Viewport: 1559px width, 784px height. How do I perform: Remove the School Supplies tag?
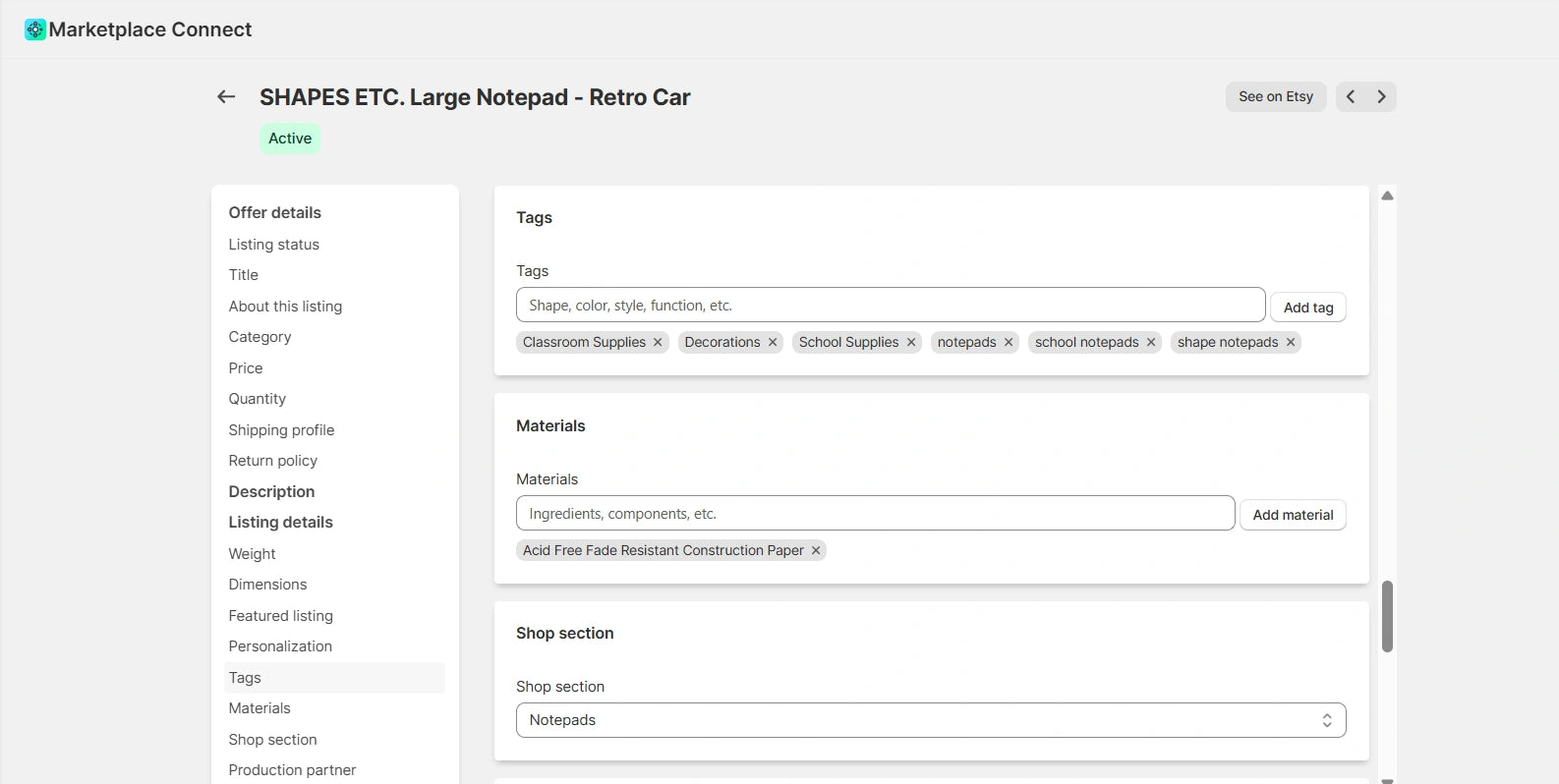coord(911,342)
